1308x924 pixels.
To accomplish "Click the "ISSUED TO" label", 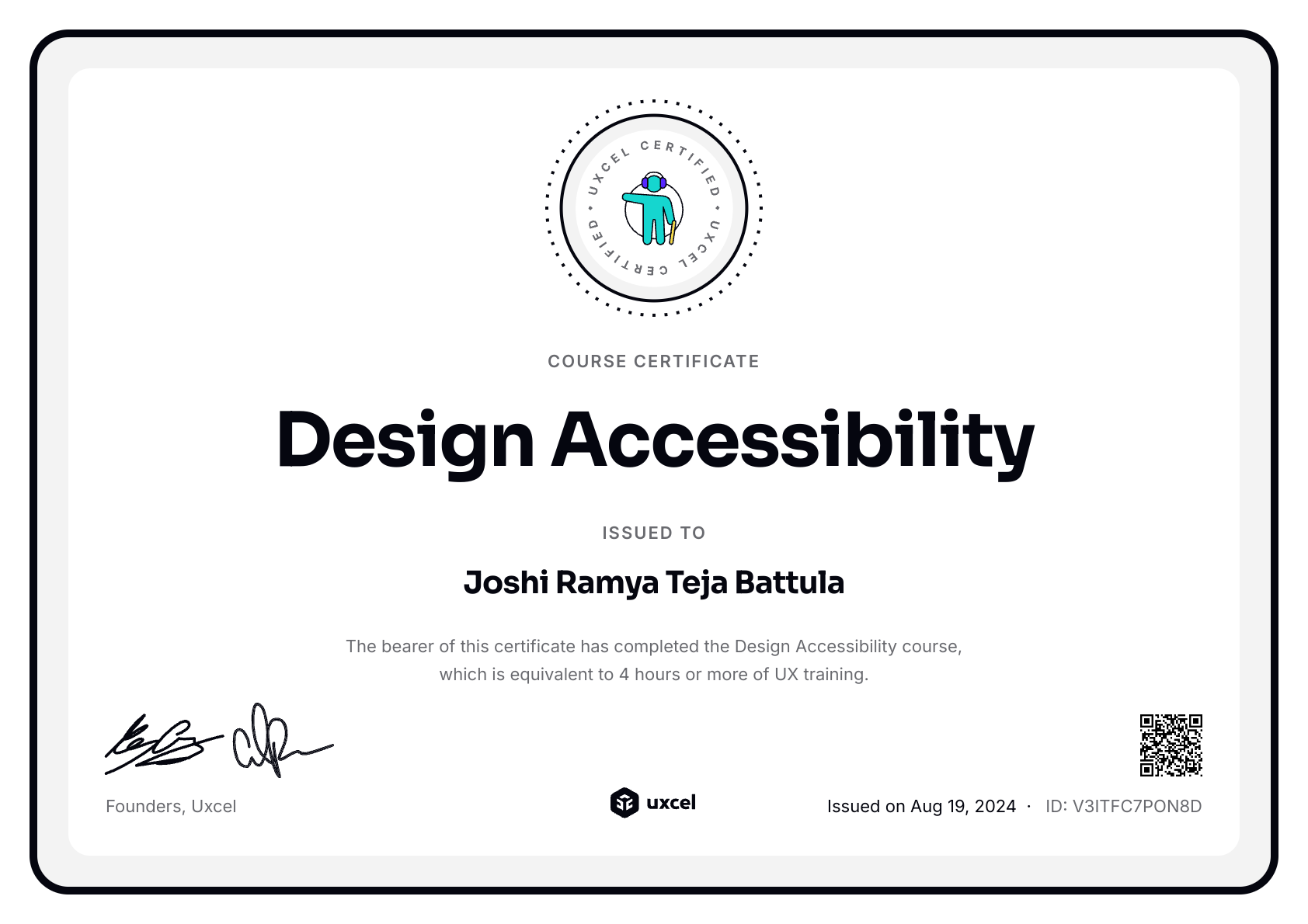I will pyautogui.click(x=653, y=533).
